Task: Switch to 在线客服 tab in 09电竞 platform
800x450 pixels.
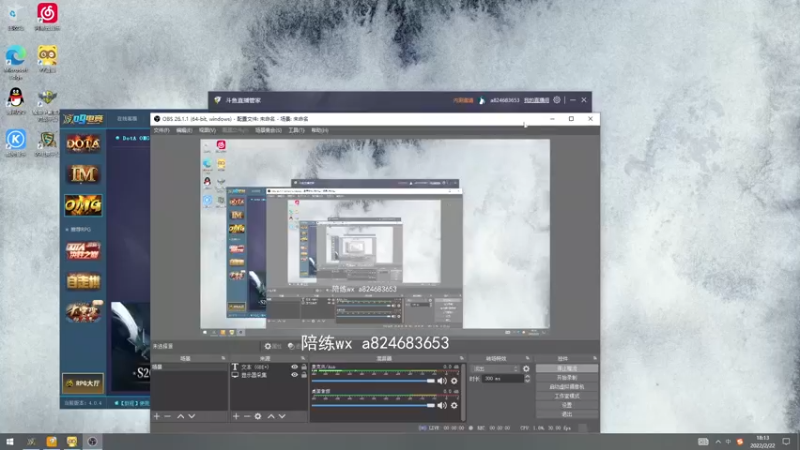Action: 127,119
